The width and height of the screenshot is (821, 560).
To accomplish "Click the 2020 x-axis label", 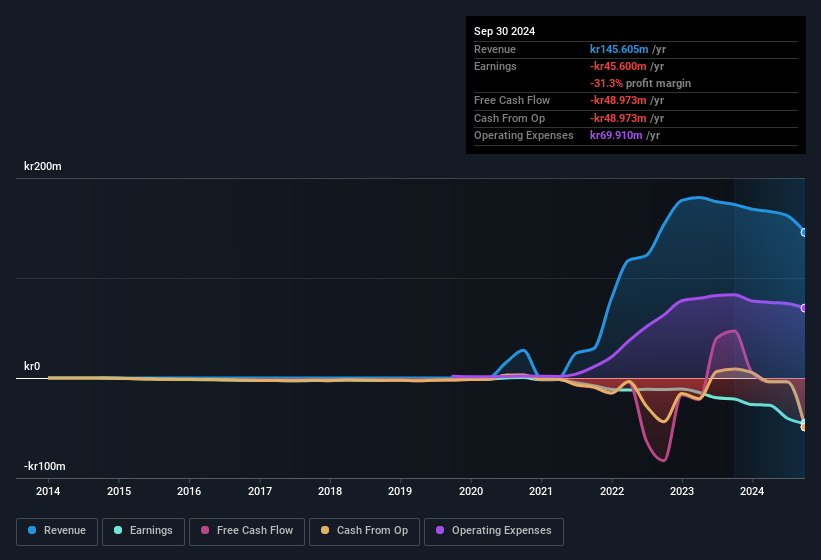I will tap(471, 491).
